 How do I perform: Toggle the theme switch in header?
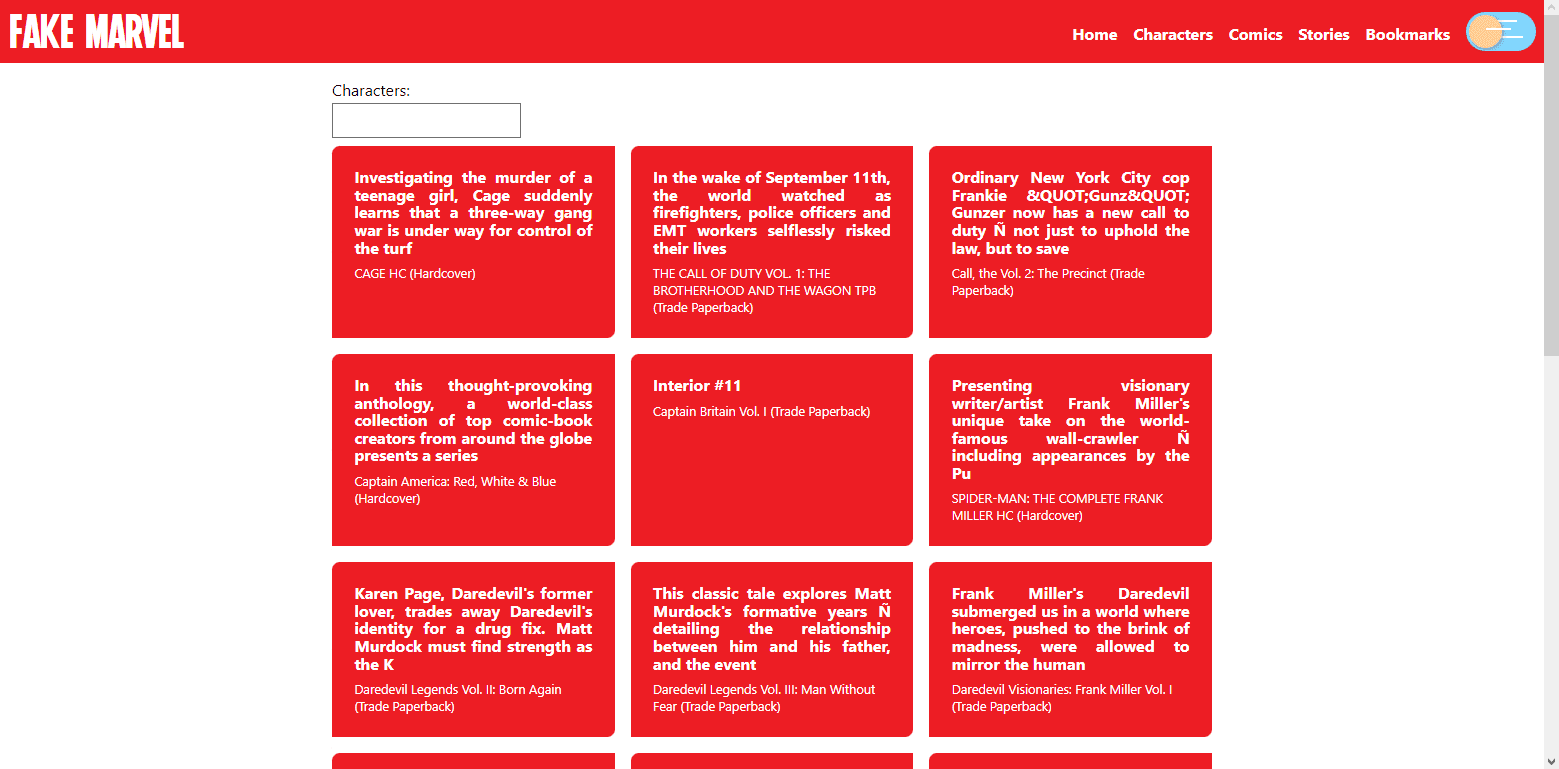pos(1500,32)
